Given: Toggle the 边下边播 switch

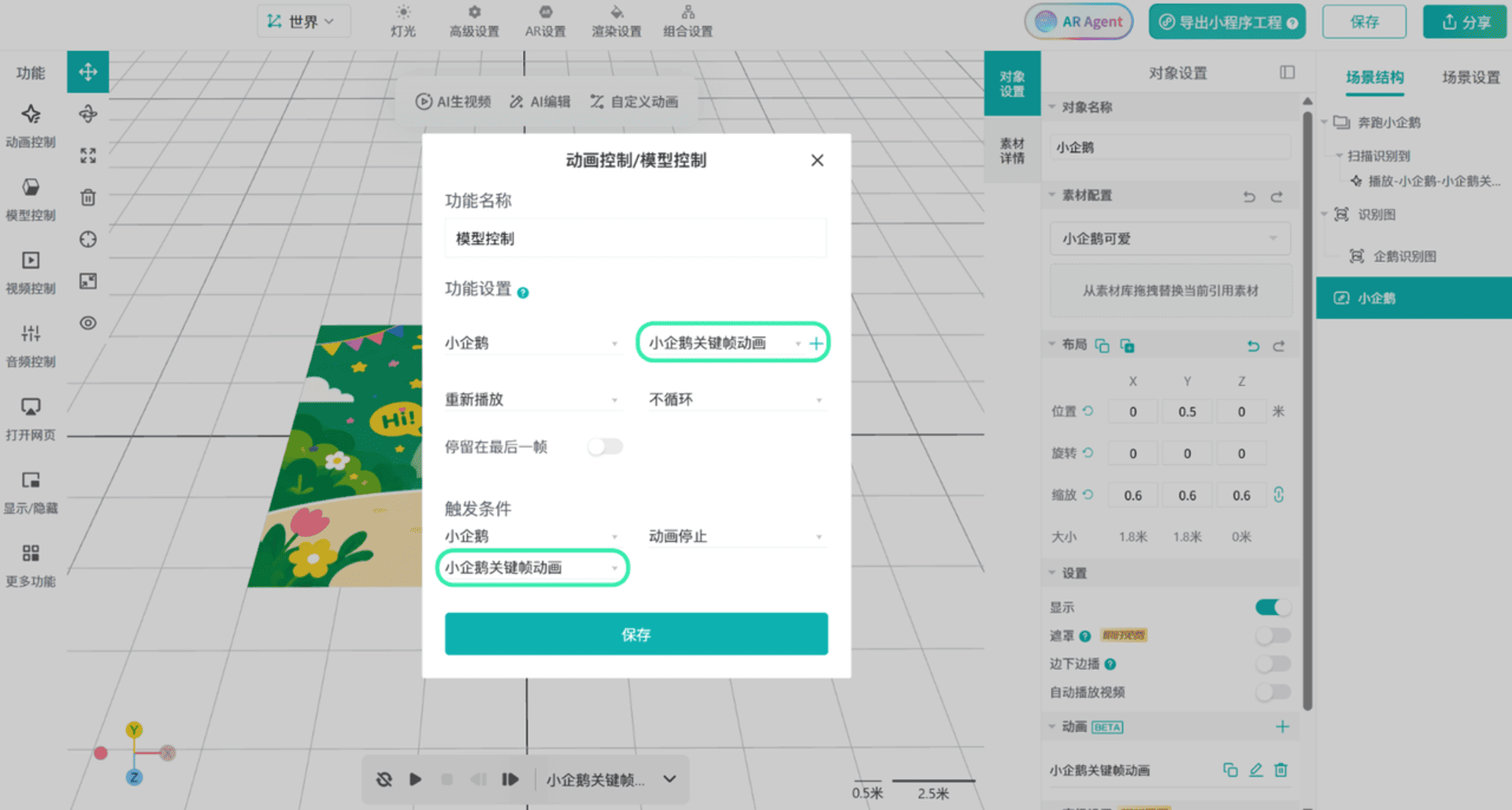Looking at the screenshot, I should [1273, 664].
